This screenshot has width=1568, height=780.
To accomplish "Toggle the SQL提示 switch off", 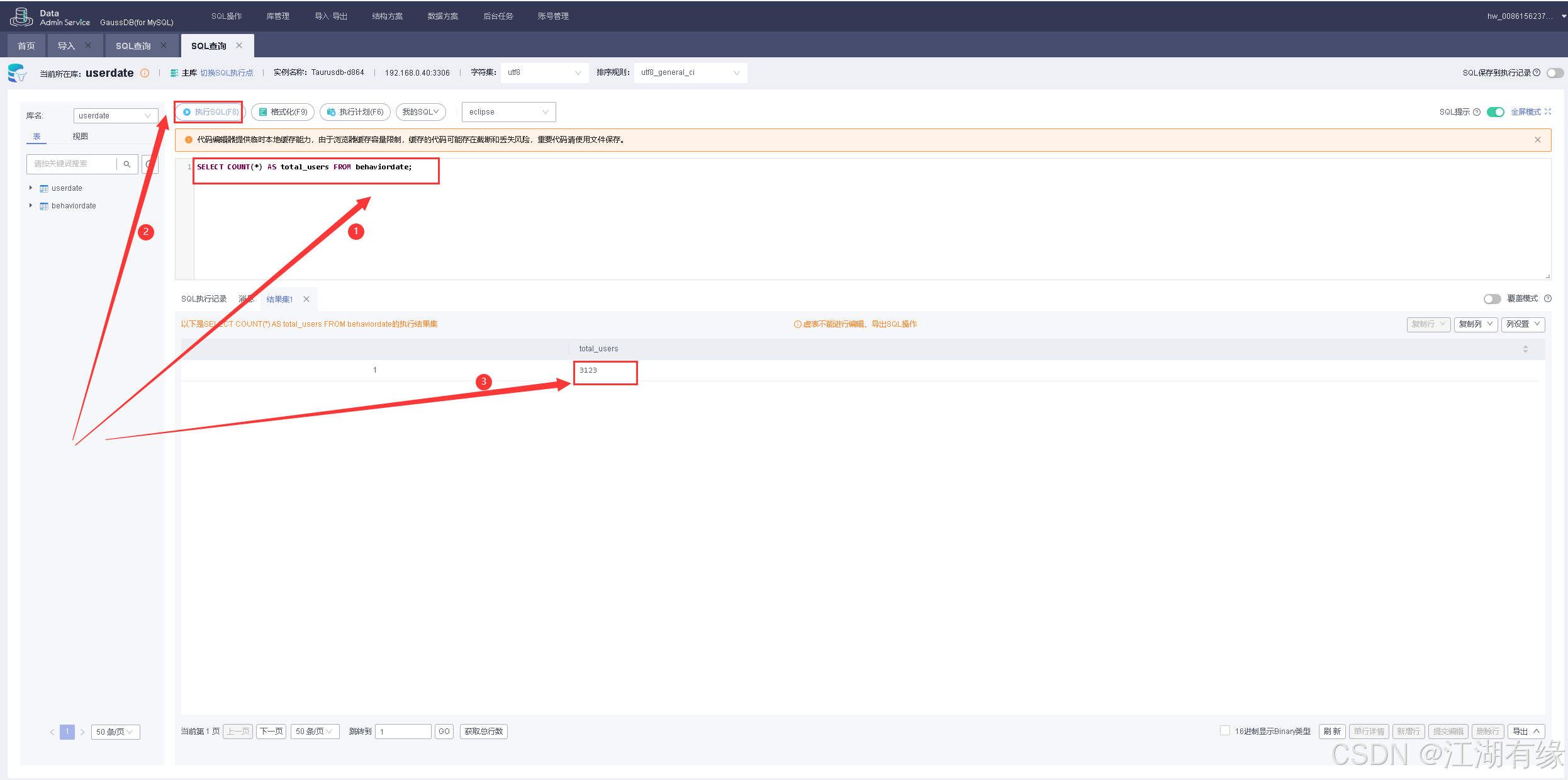I will tap(1495, 112).
